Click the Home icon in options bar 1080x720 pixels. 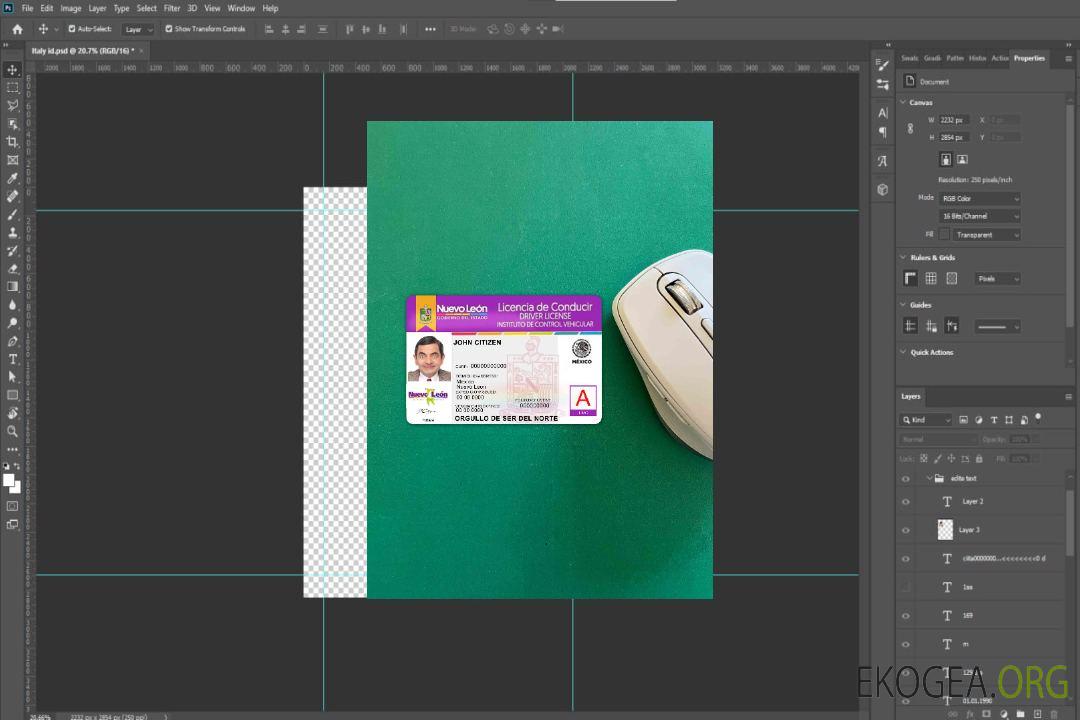click(x=17, y=29)
